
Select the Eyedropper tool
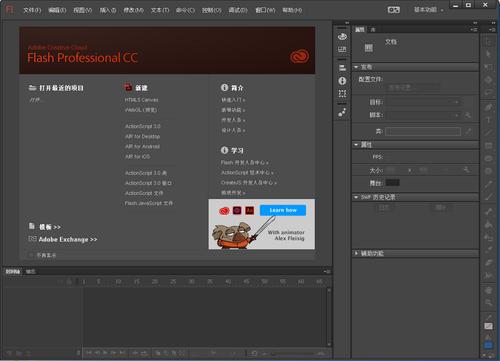pos(488,249)
